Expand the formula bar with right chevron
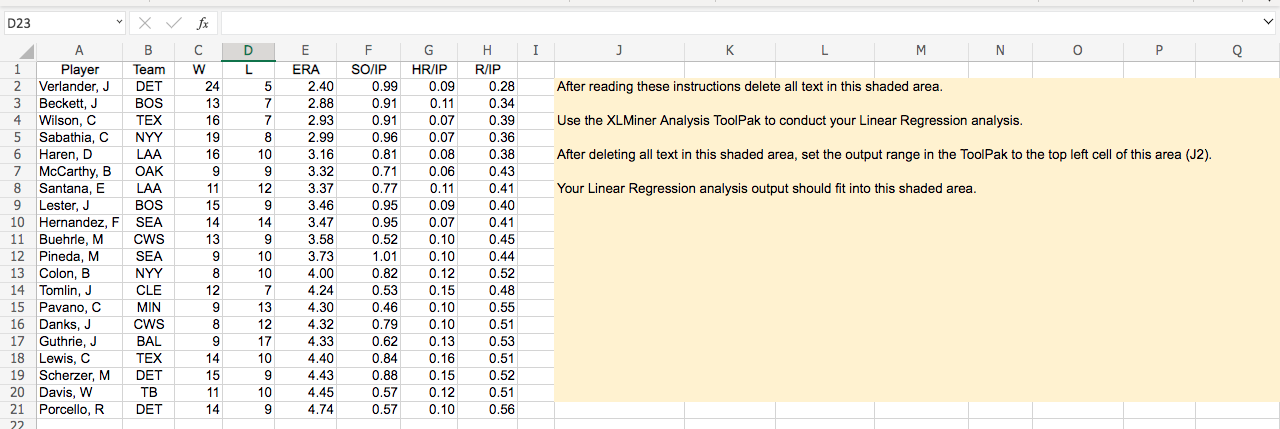 [1269, 21]
